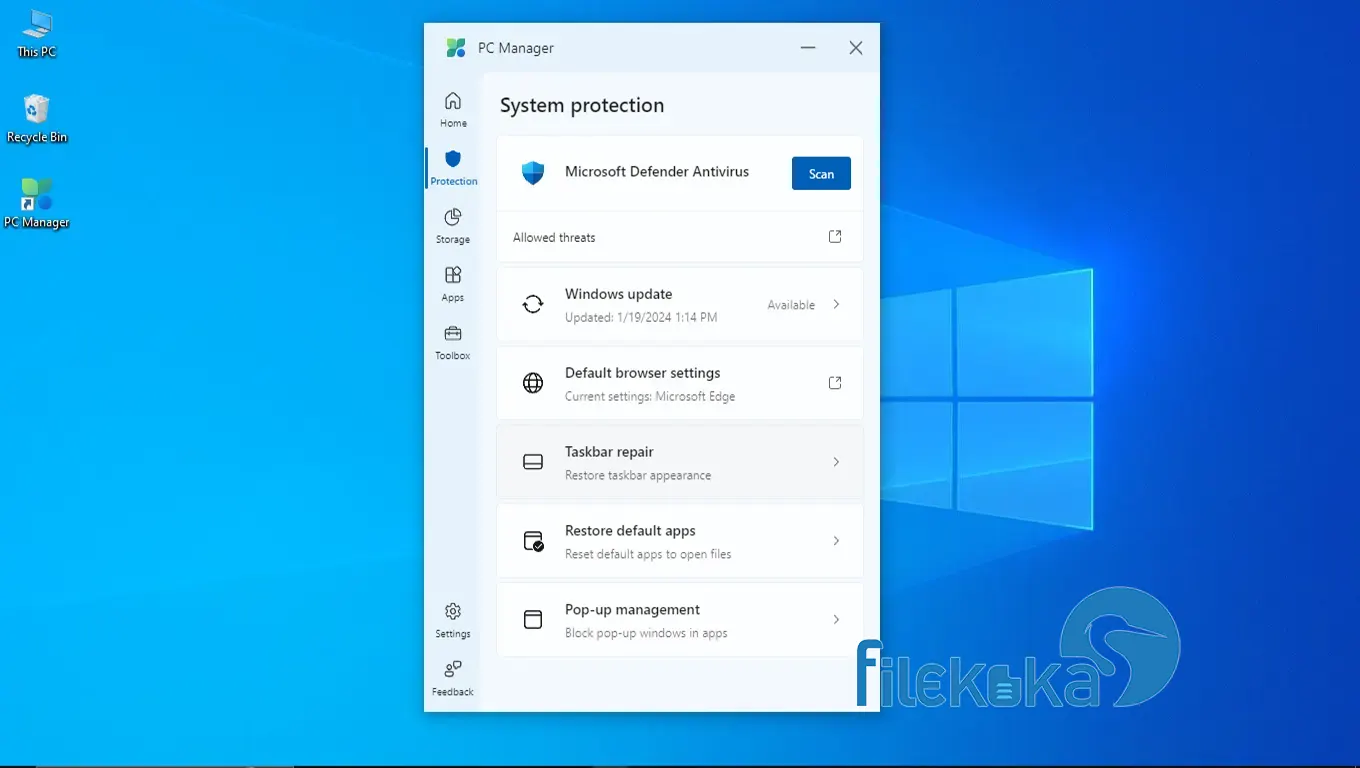The height and width of the screenshot is (768, 1360).
Task: Expand Taskbar repair chevron arrow
Action: coord(836,462)
